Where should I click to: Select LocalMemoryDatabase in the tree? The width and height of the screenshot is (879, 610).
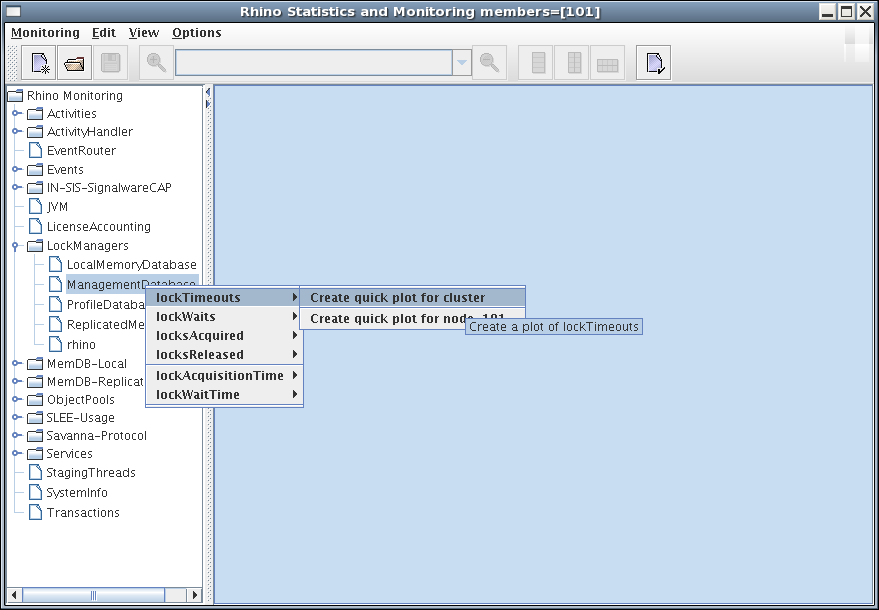click(x=131, y=264)
